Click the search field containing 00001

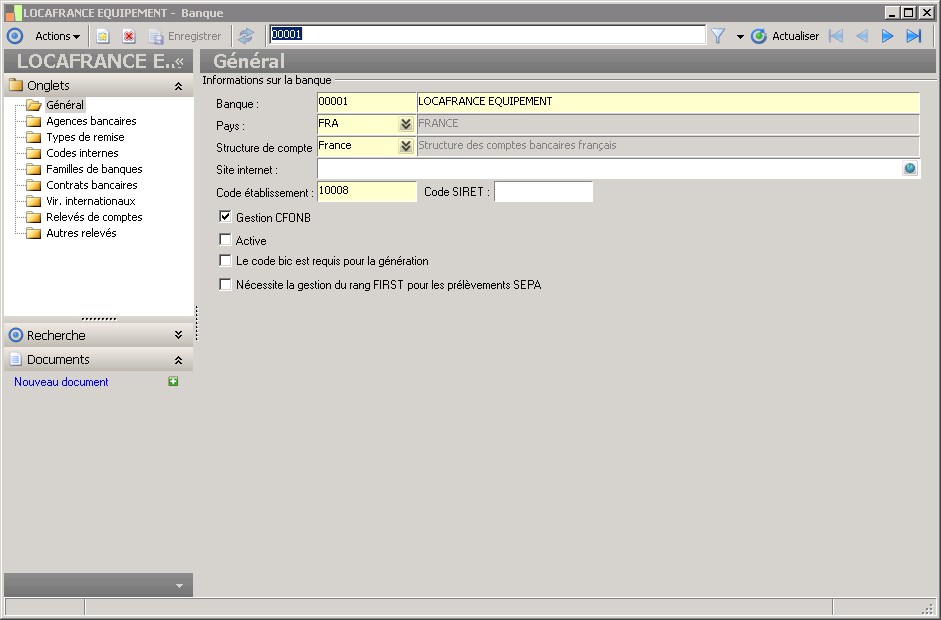tap(487, 34)
